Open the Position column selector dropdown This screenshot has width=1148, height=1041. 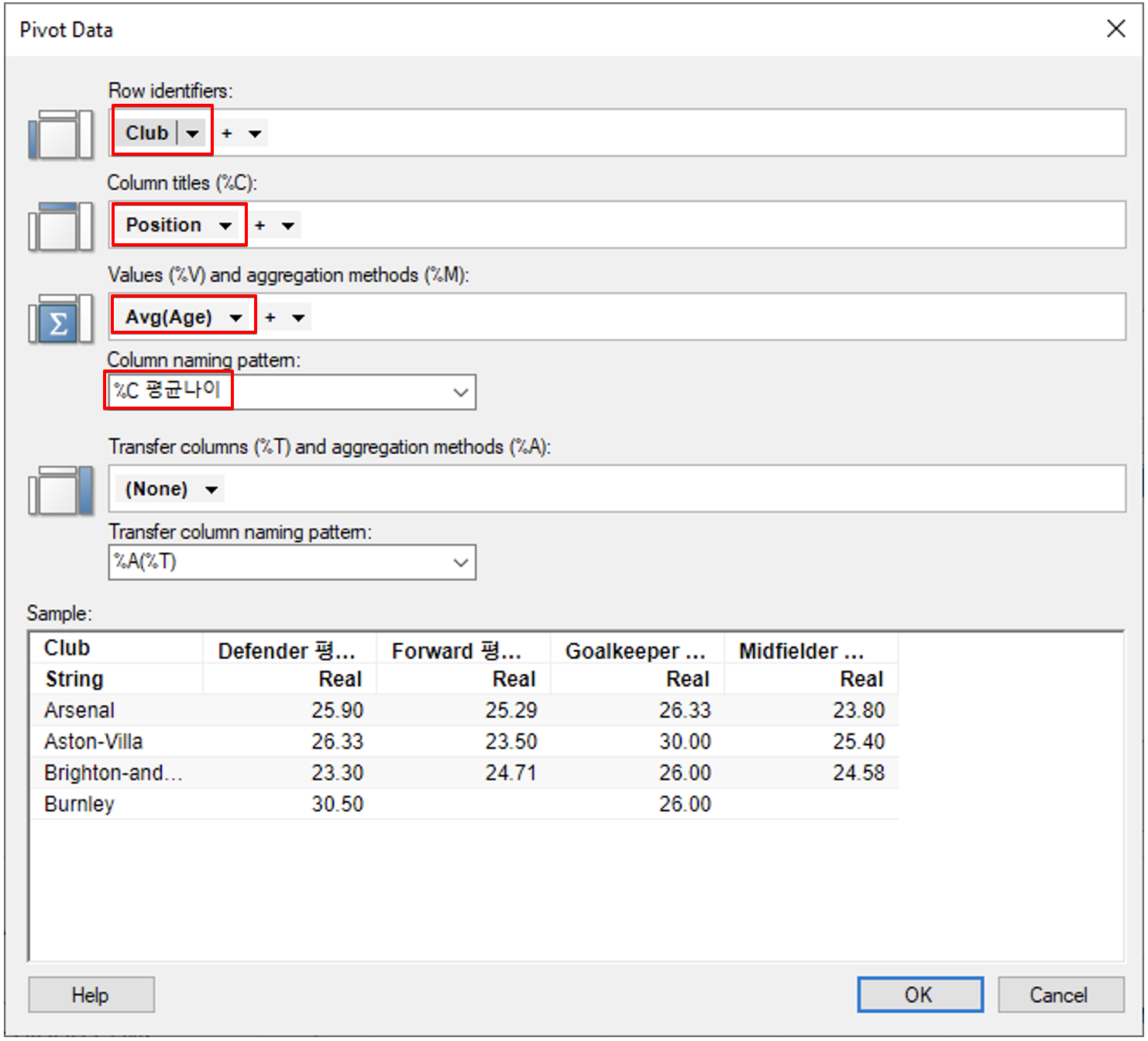225,226
